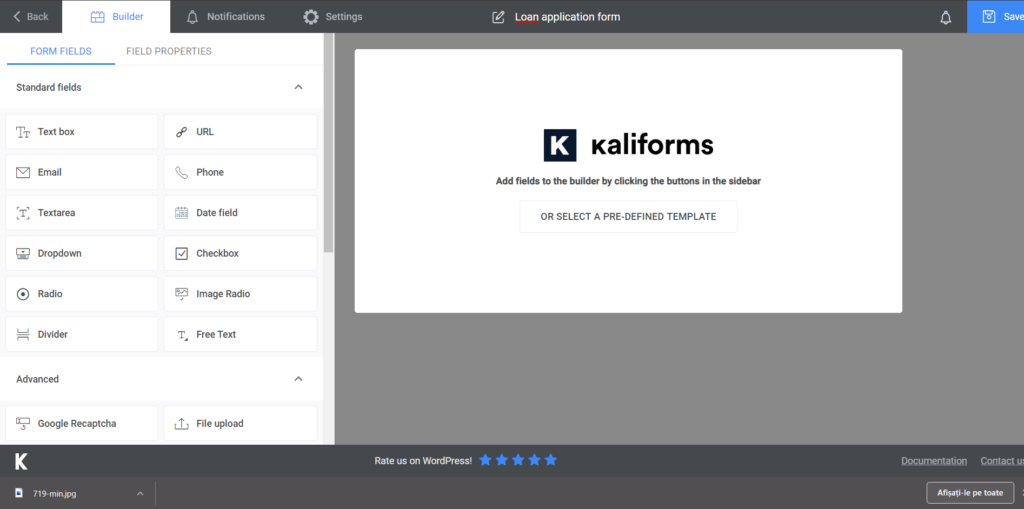
Task: Click Afișați-le pe toate downloads button
Action: click(970, 493)
